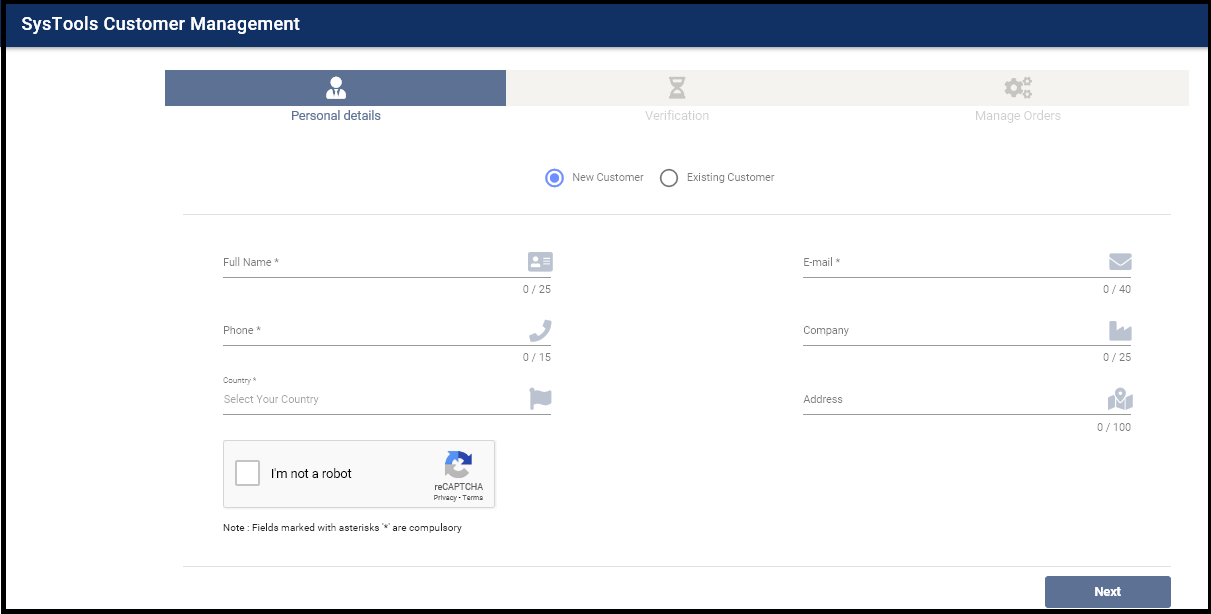This screenshot has height=614, width=1211.
Task: Switch to the Manage Orders tab
Action: point(1017,95)
